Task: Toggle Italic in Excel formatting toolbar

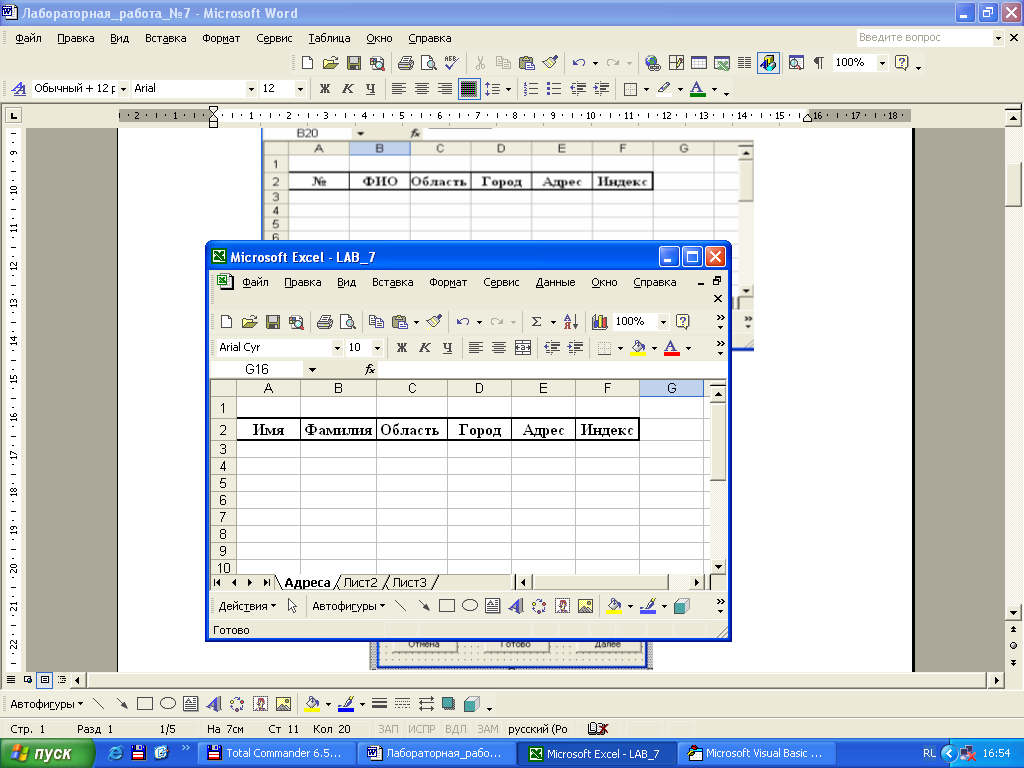Action: pyautogui.click(x=424, y=347)
